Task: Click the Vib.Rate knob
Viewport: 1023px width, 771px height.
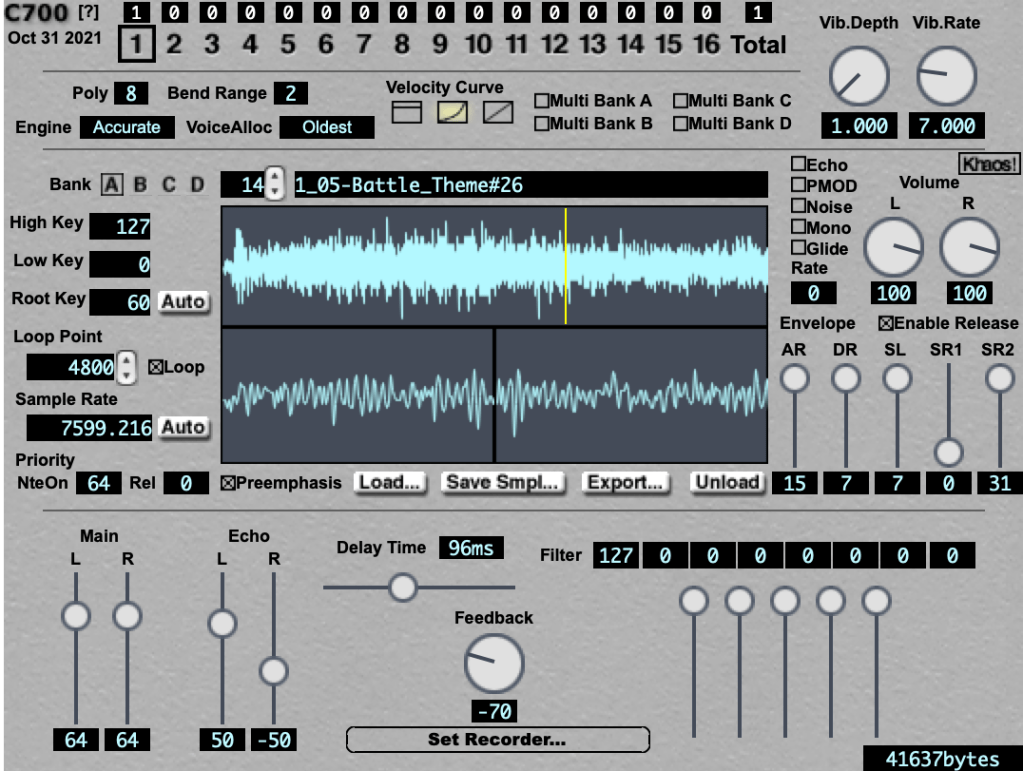Action: pos(946,78)
